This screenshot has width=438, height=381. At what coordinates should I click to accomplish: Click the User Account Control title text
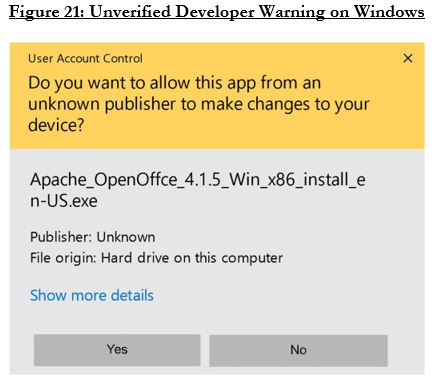(85, 59)
